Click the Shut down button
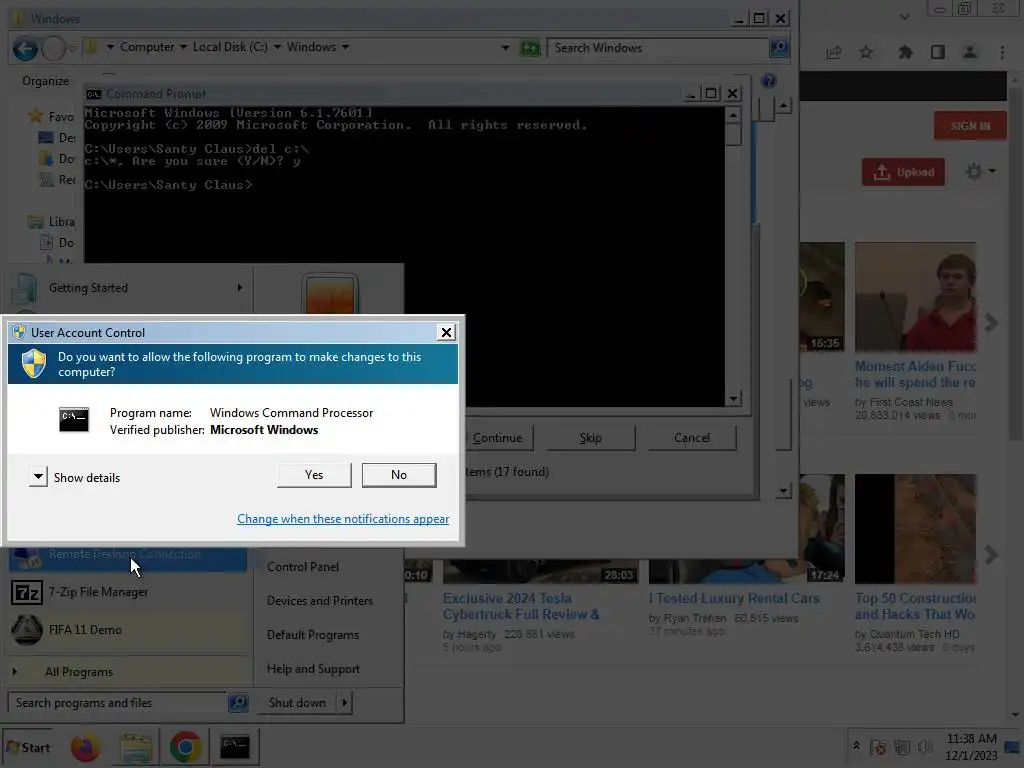The width and height of the screenshot is (1024, 768). (x=297, y=703)
